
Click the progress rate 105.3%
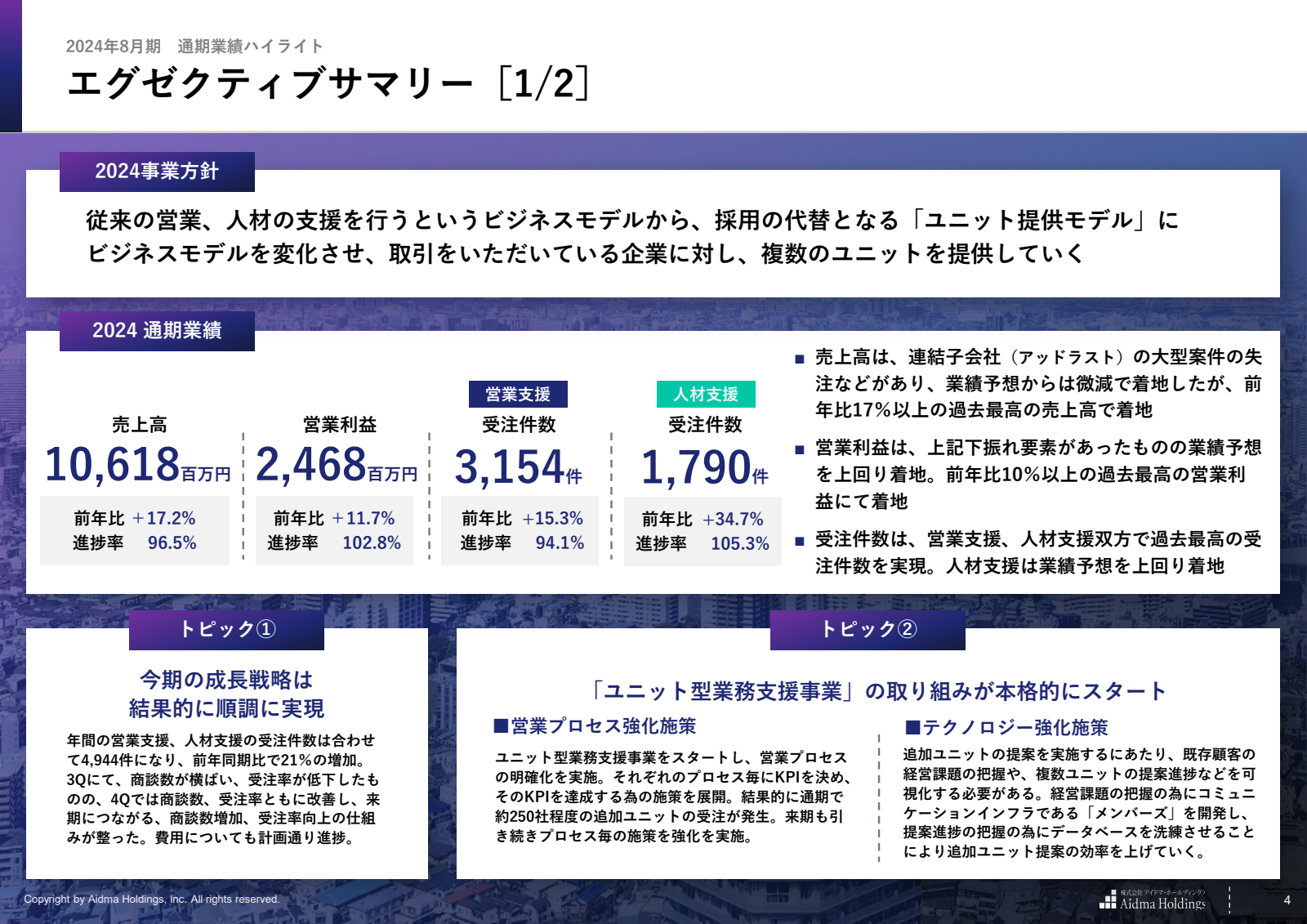[740, 544]
